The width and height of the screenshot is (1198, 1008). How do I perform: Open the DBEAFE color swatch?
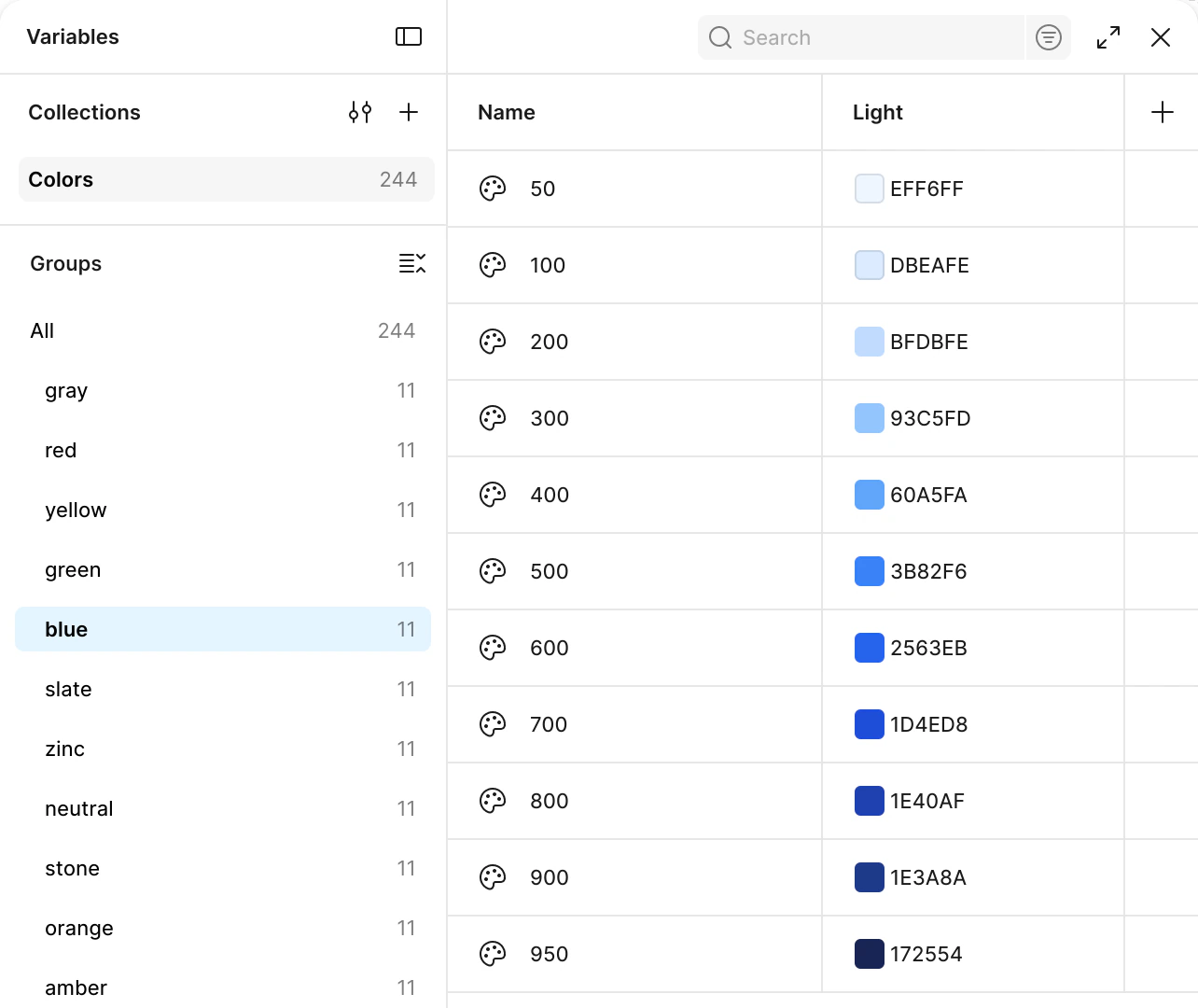tap(870, 265)
